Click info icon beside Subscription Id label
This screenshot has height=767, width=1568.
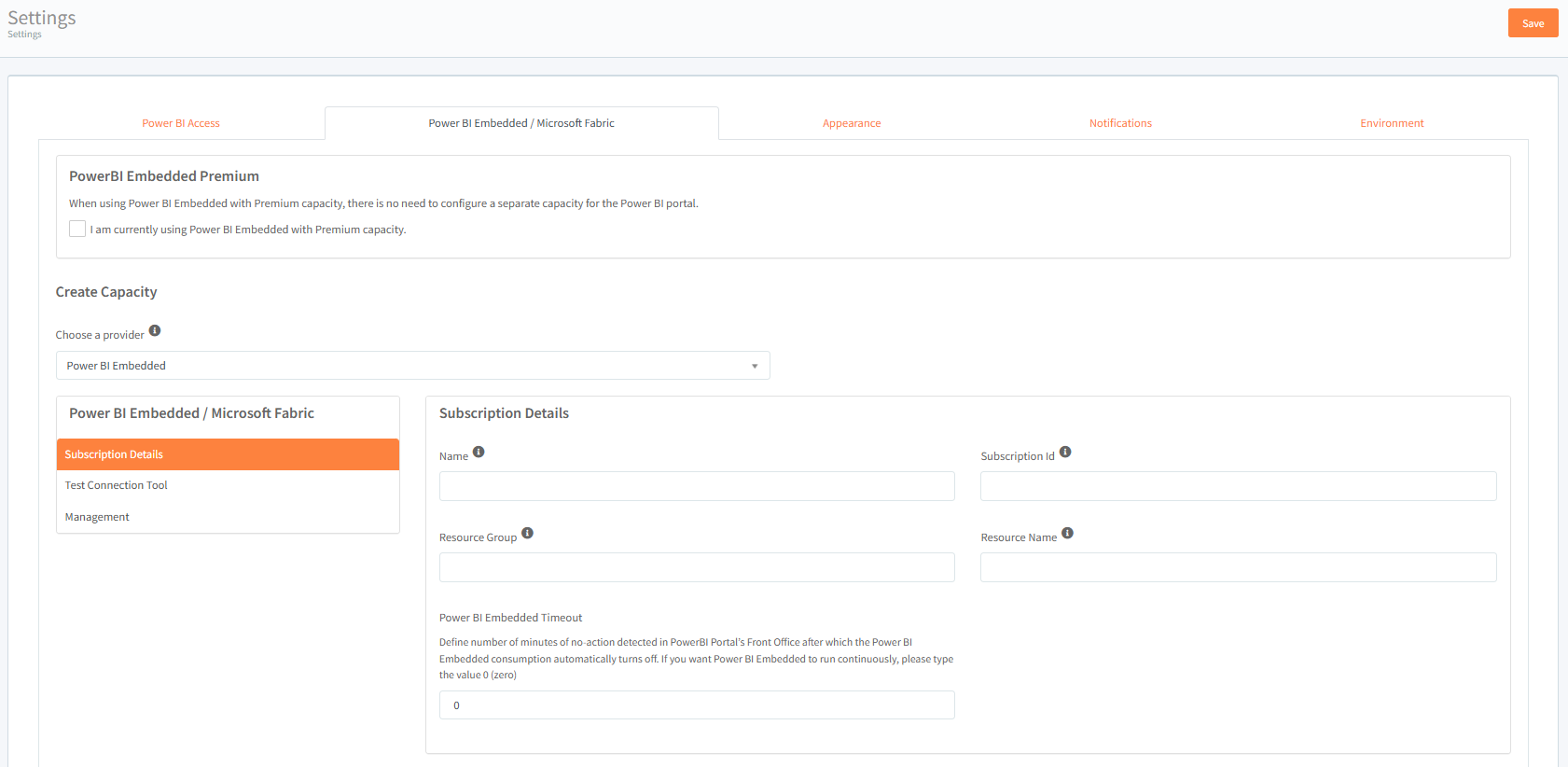click(1065, 452)
